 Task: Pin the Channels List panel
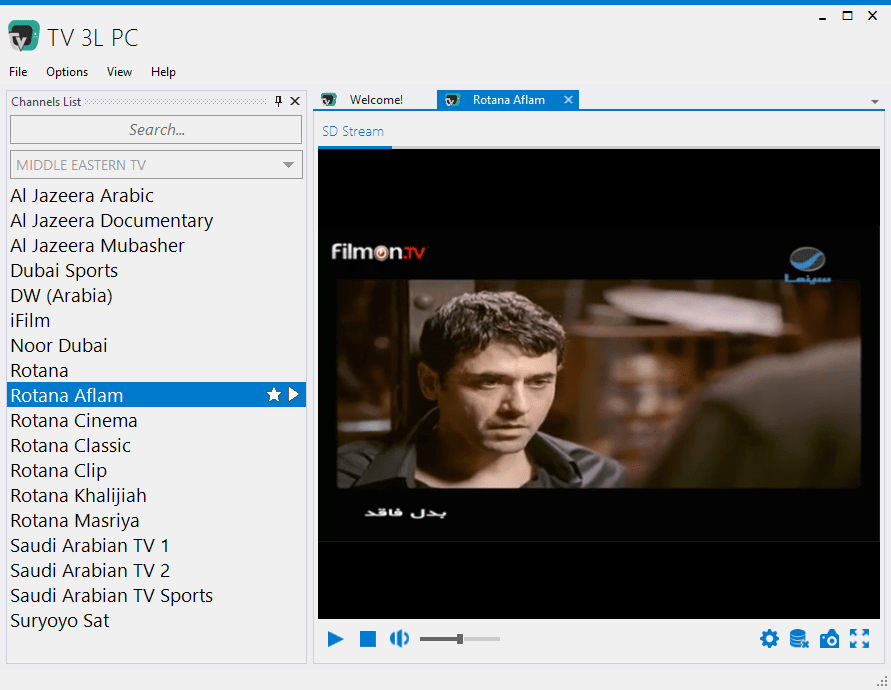click(278, 101)
